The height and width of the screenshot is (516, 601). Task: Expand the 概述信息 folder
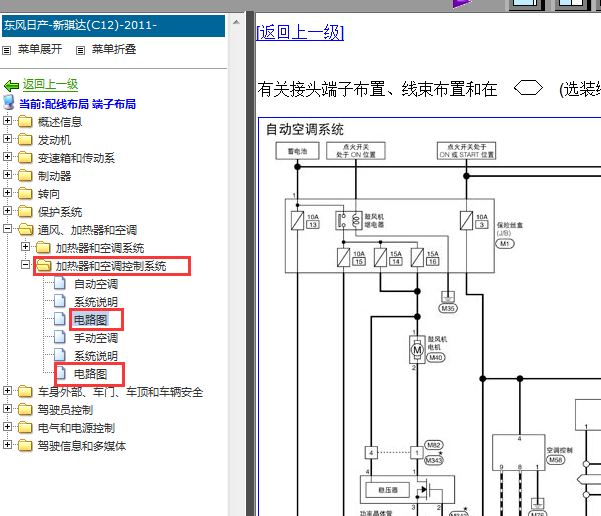pos(7,120)
